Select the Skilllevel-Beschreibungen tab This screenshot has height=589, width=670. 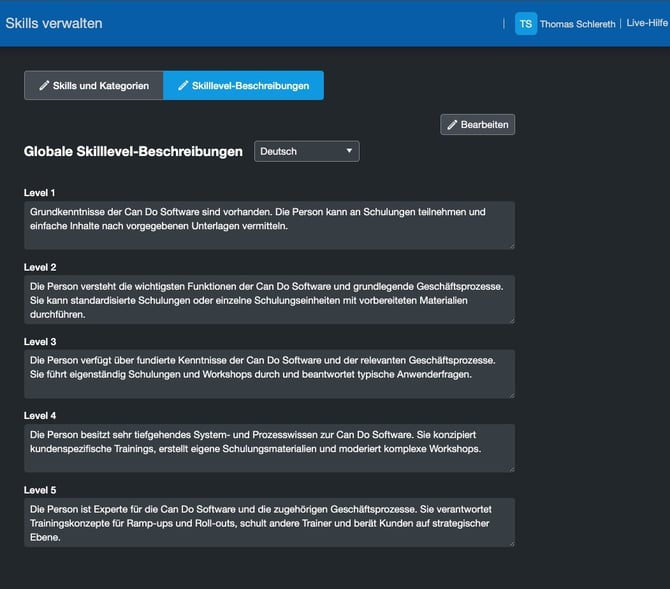pyautogui.click(x=243, y=86)
